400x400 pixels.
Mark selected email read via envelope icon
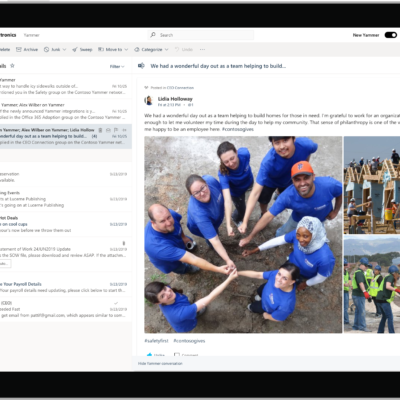point(108,130)
